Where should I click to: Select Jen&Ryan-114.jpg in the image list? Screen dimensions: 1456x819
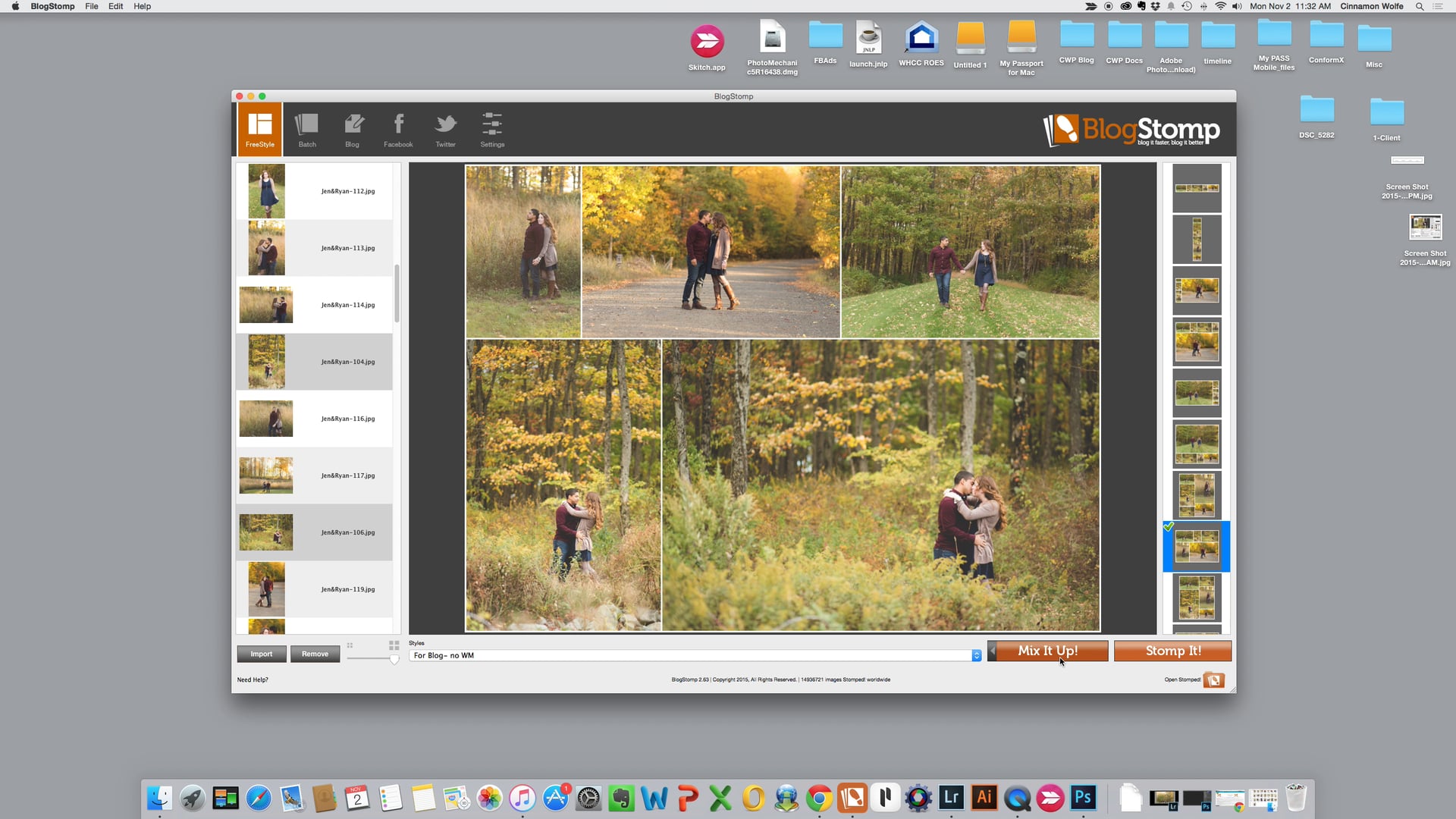pos(313,304)
